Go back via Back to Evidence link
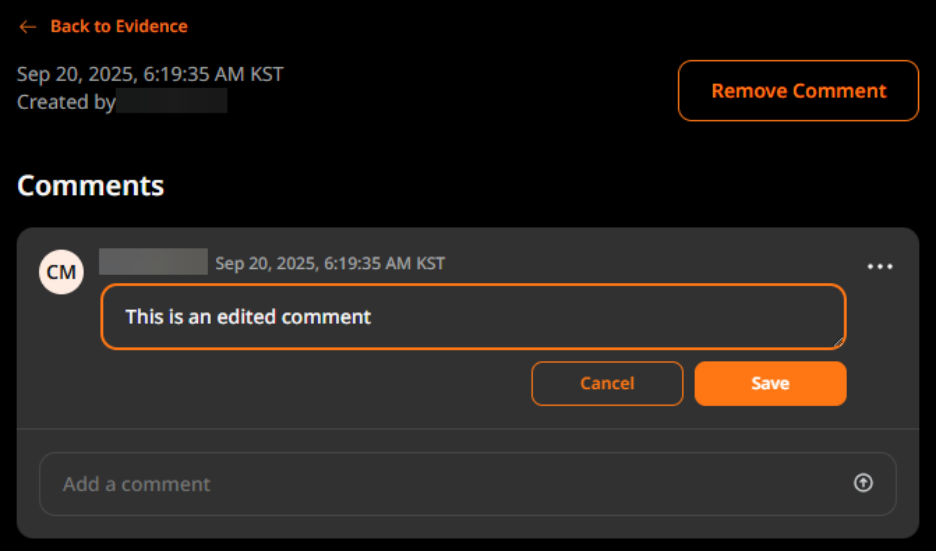This screenshot has height=552, width=936. click(x=118, y=27)
